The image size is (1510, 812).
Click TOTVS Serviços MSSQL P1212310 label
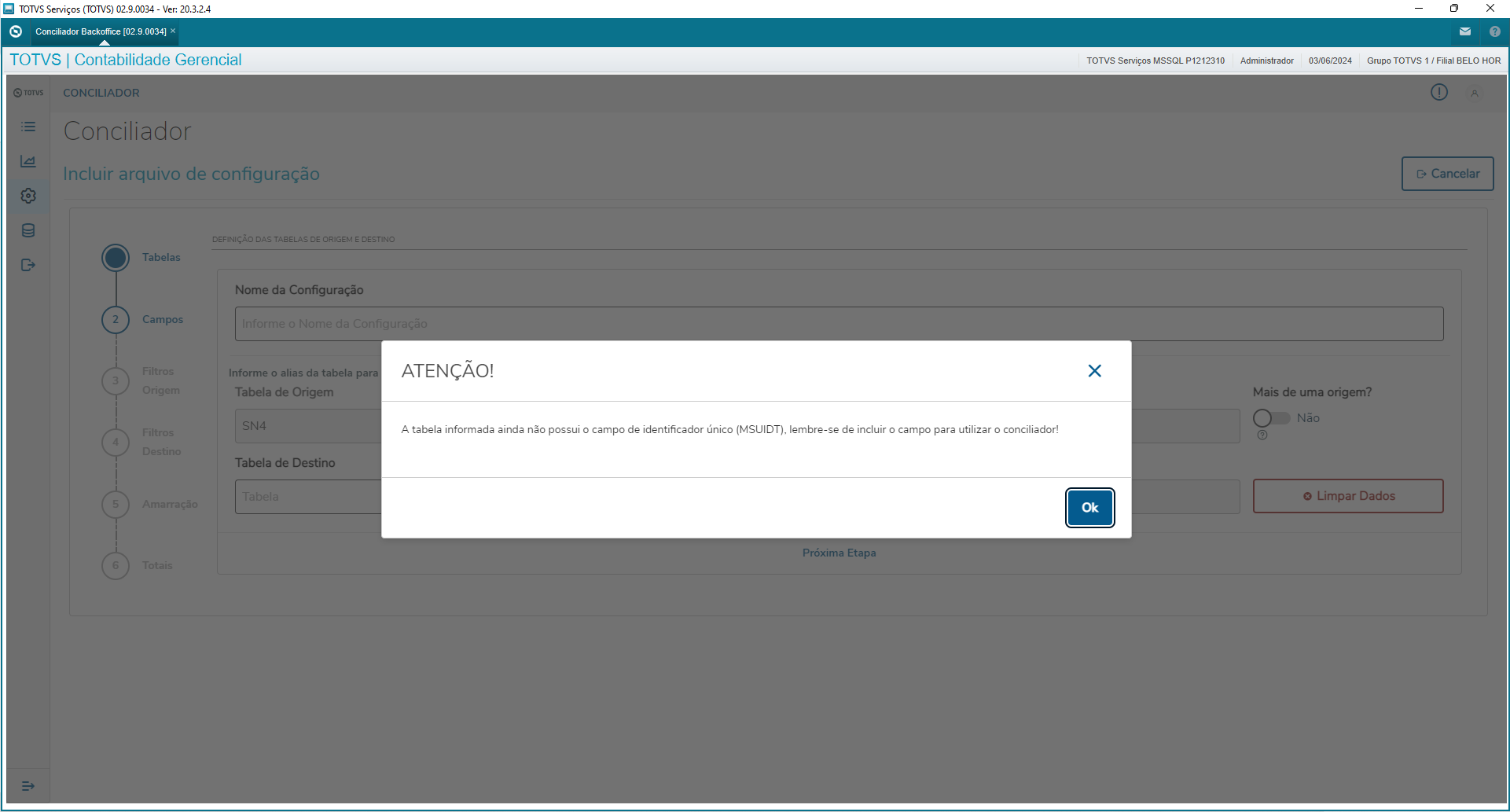click(x=1155, y=61)
